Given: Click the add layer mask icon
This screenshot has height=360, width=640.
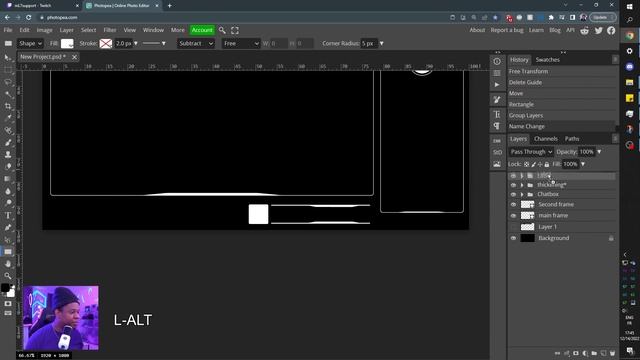Looking at the screenshot, I should click(x=576, y=353).
